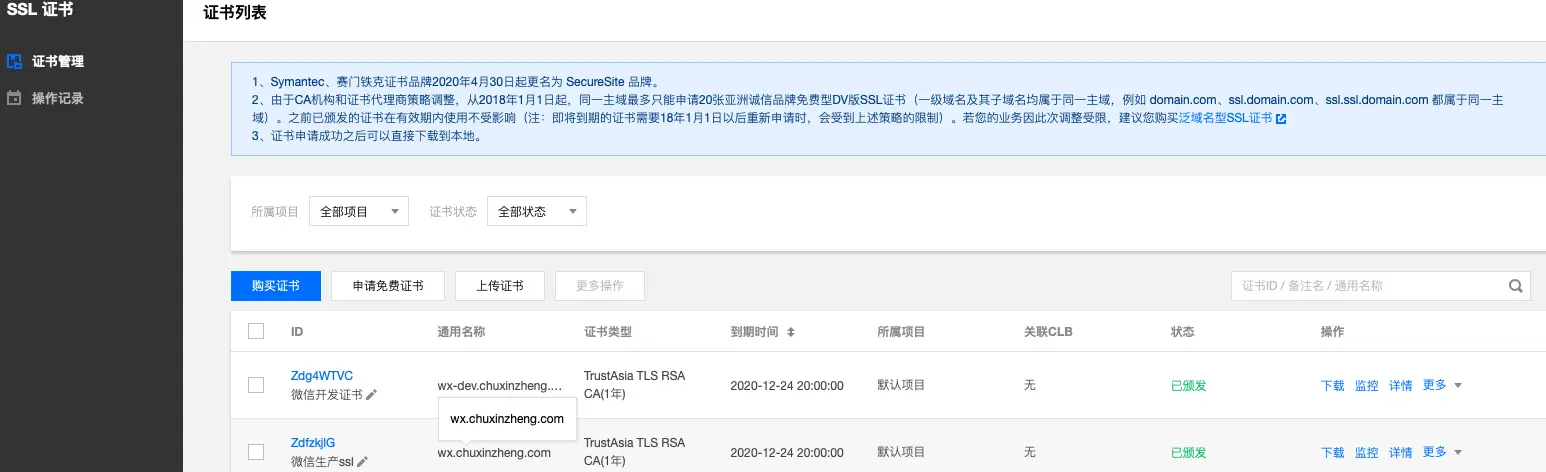The width and height of the screenshot is (1546, 472).
Task: Click the 购买证书 button
Action: tap(276, 286)
